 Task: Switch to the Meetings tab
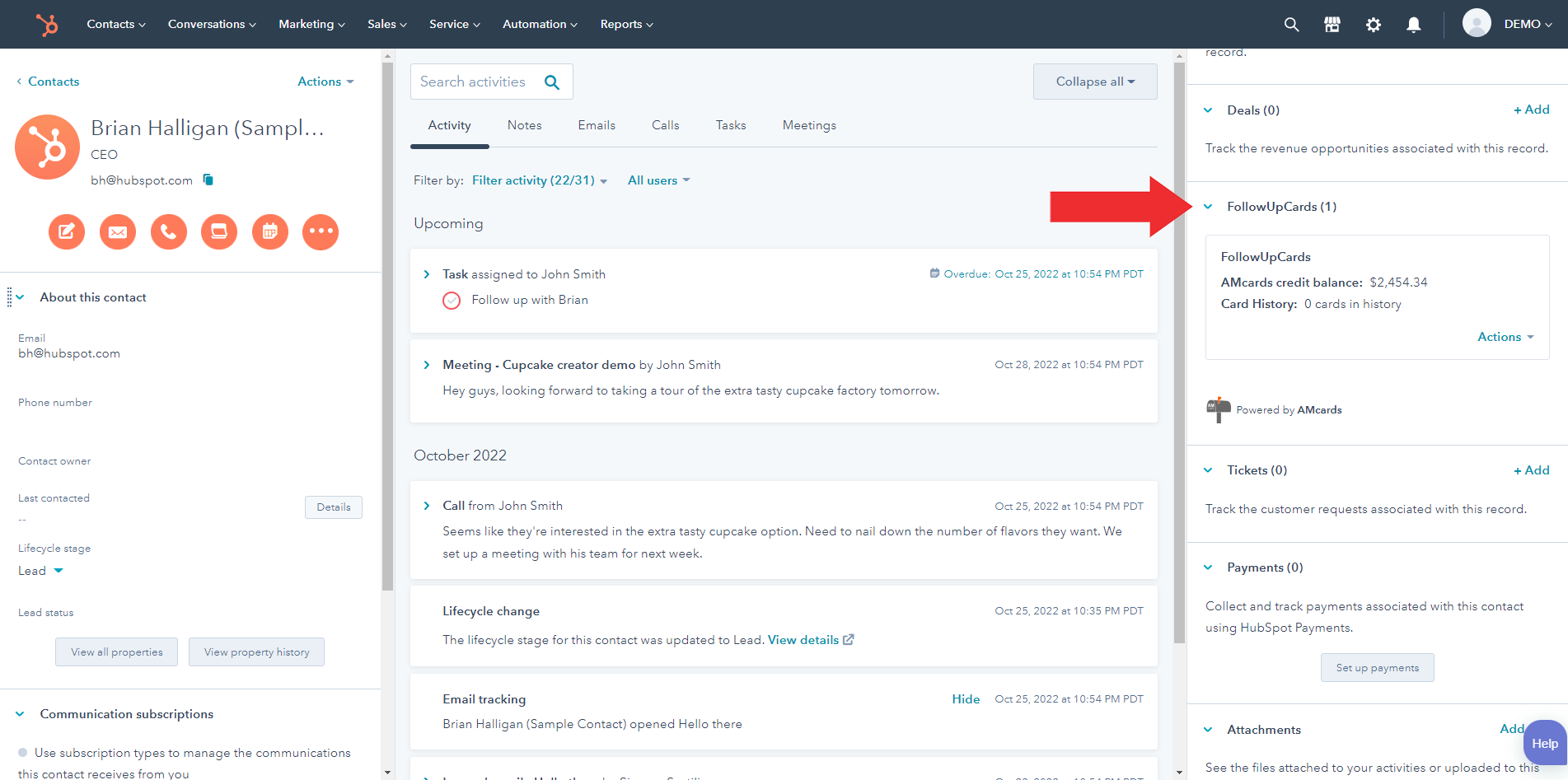tap(809, 125)
